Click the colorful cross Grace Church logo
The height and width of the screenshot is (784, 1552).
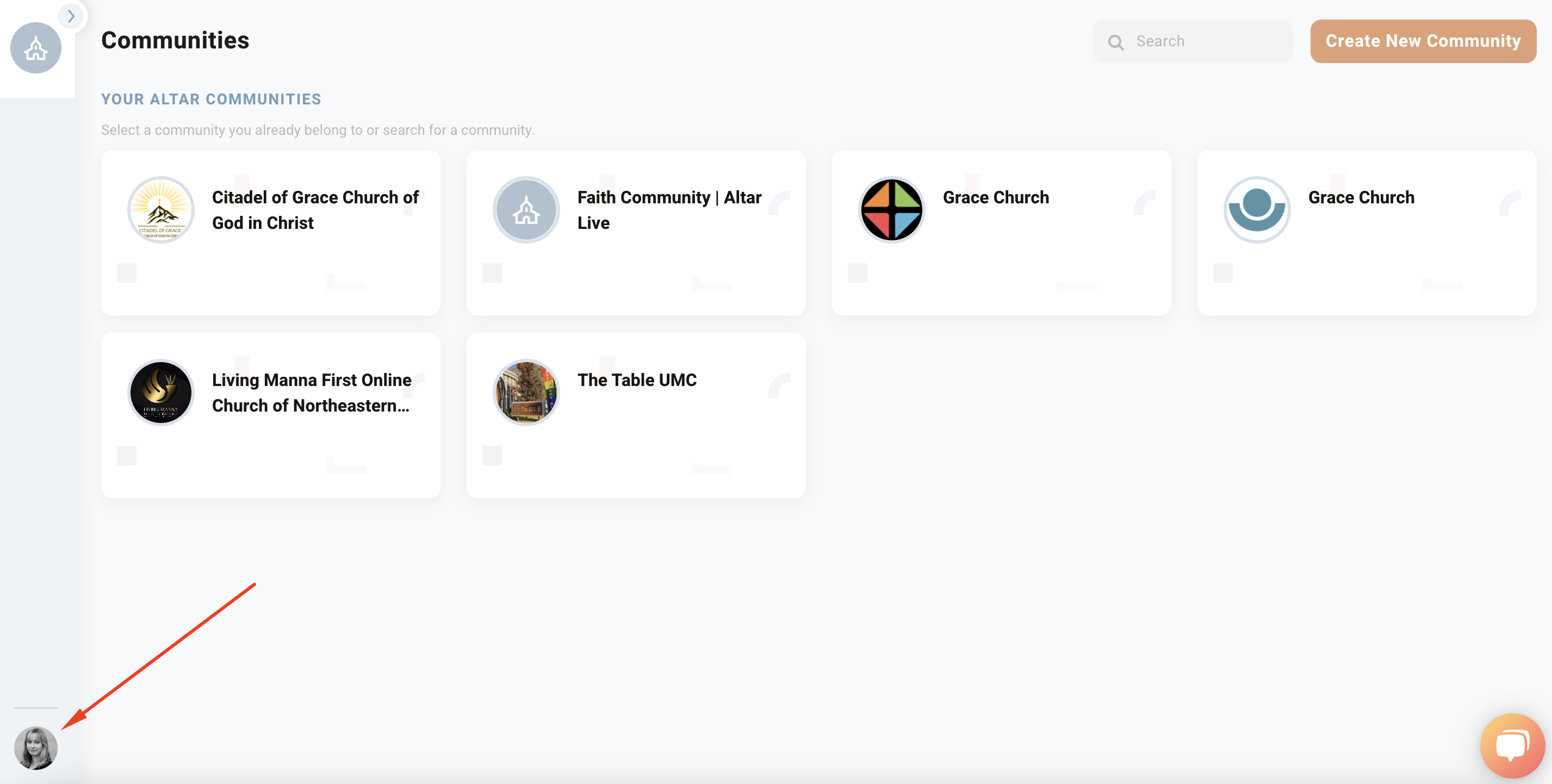pos(891,210)
